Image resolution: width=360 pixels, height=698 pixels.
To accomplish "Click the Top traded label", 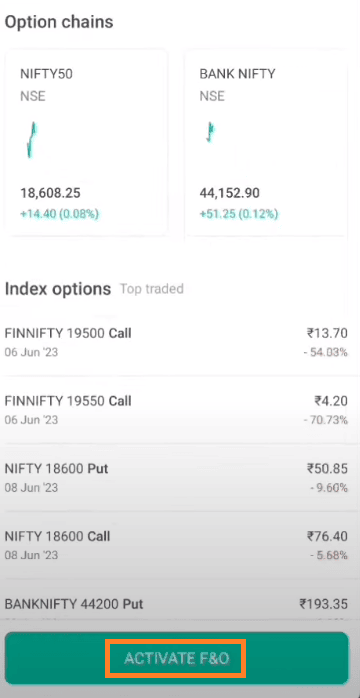I will pyautogui.click(x=152, y=289).
